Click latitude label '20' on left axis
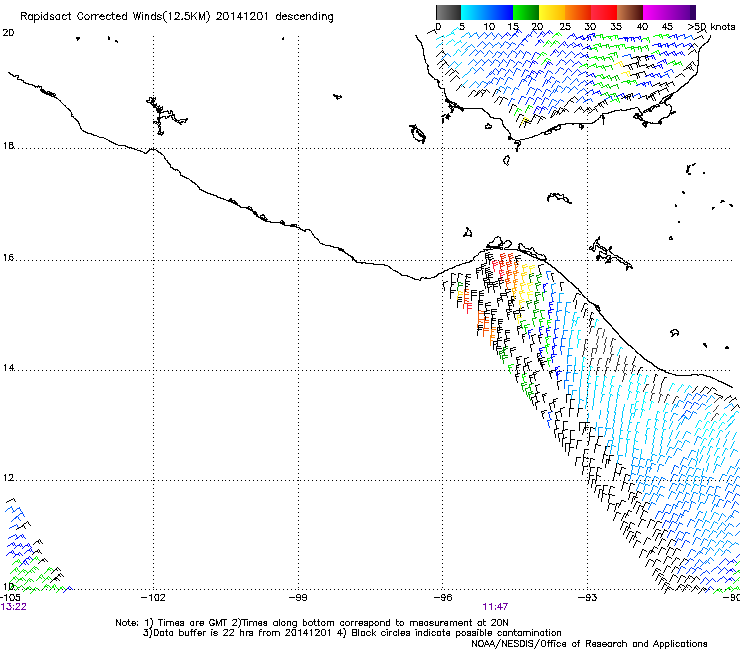The image size is (740, 650). 8,33
